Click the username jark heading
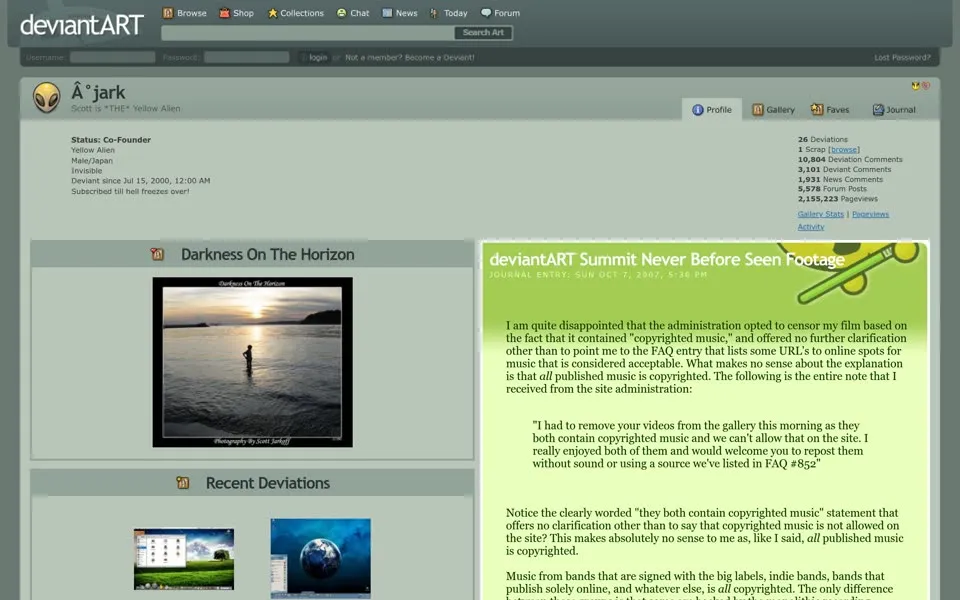 pyautogui.click(x=98, y=92)
